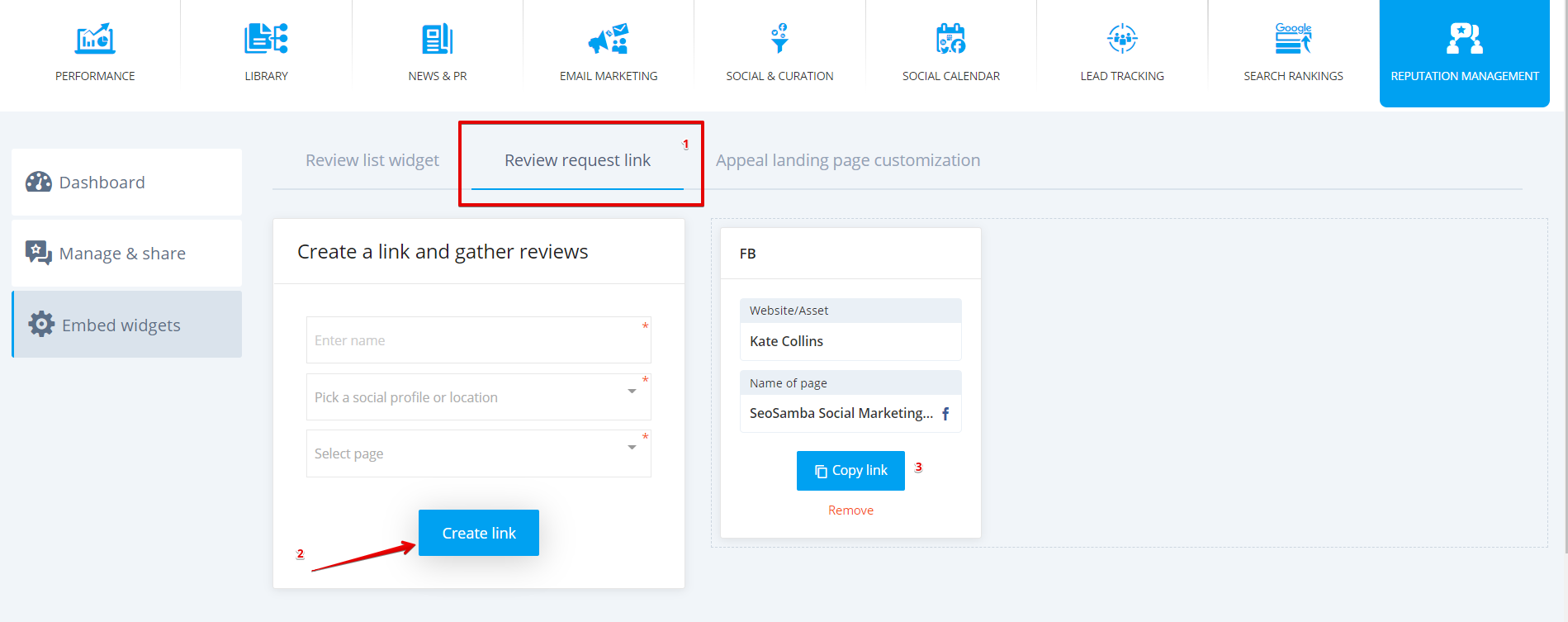This screenshot has width=1568, height=622.
Task: Click the Facebook icon beside SeoSamba page
Action: 945,414
